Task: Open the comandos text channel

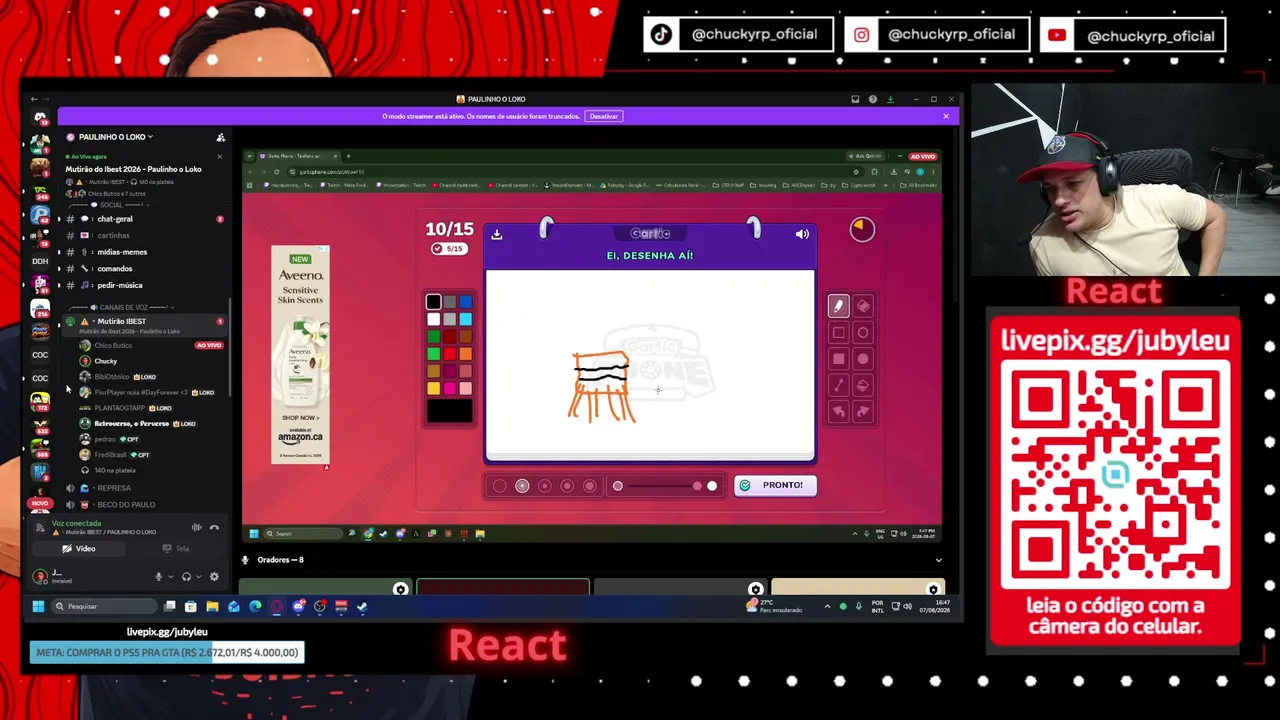Action: (x=145, y=269)
